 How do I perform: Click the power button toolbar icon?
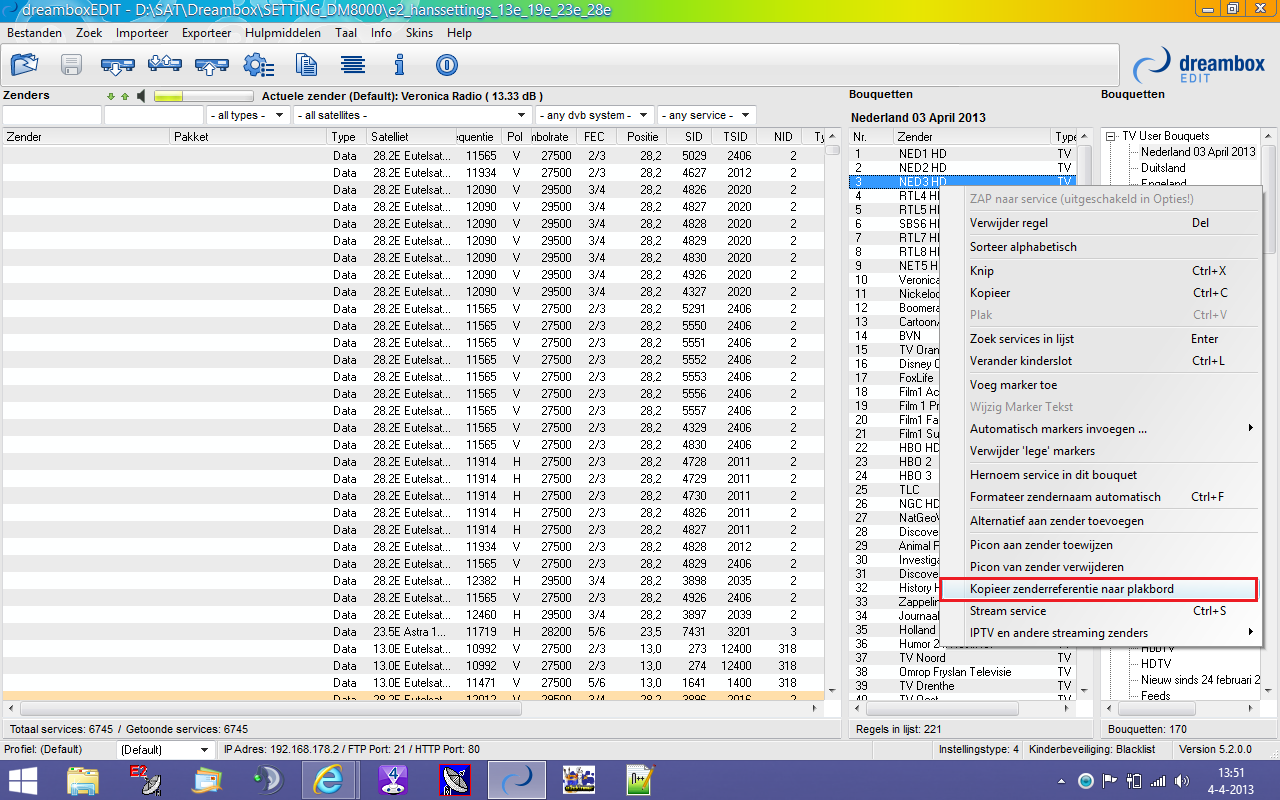coord(446,66)
